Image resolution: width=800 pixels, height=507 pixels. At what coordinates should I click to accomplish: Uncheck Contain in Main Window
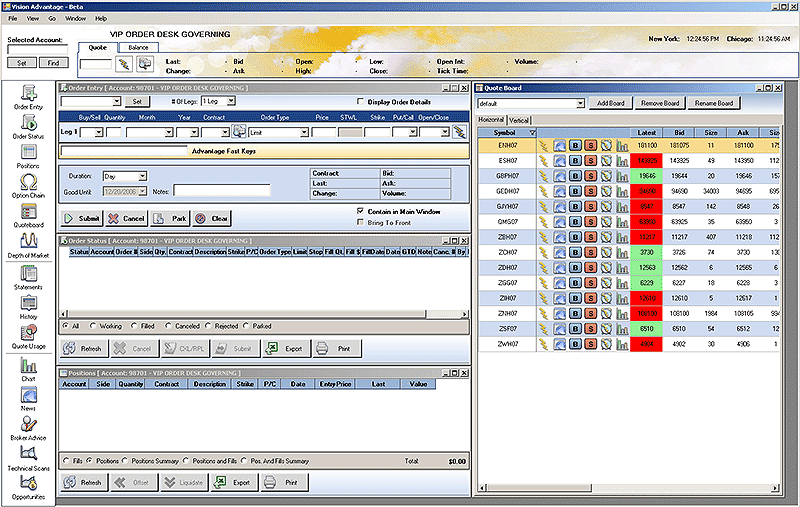361,211
